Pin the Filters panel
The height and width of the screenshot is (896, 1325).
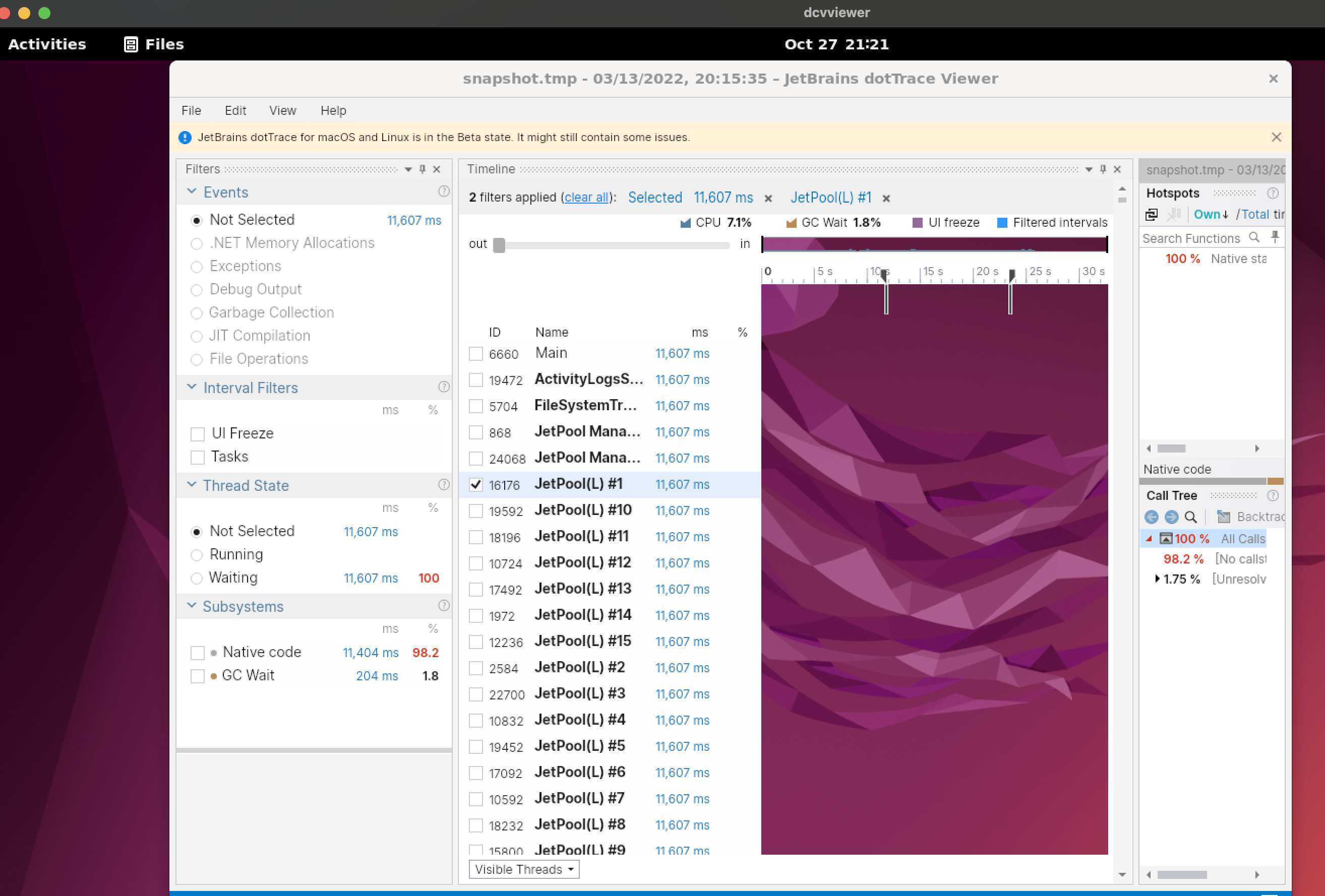422,169
